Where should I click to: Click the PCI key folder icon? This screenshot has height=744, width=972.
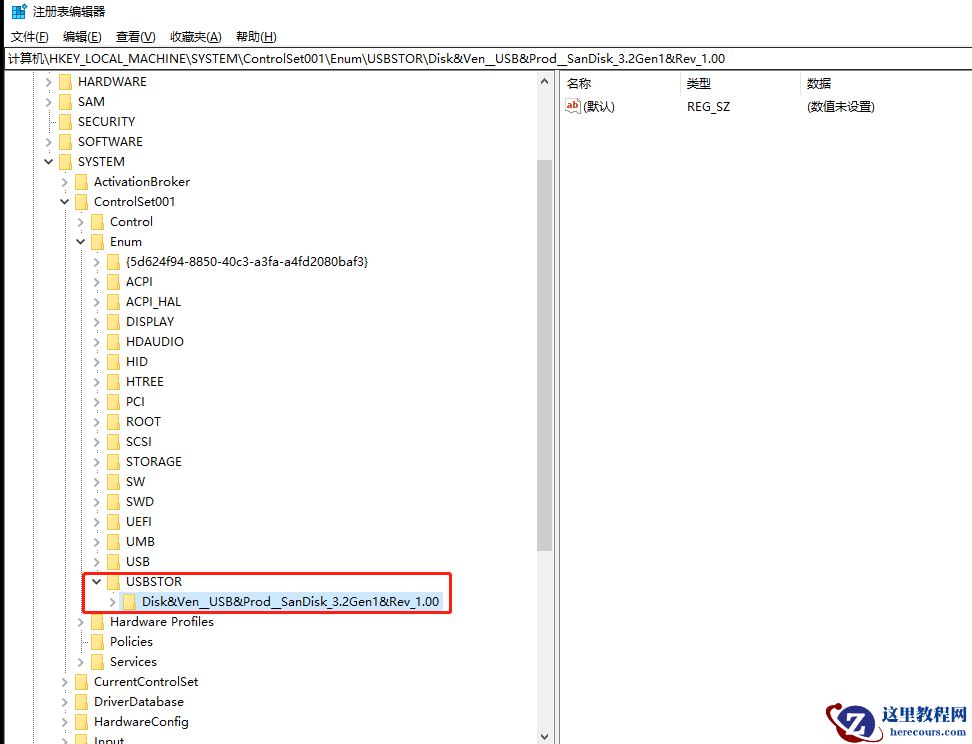113,401
